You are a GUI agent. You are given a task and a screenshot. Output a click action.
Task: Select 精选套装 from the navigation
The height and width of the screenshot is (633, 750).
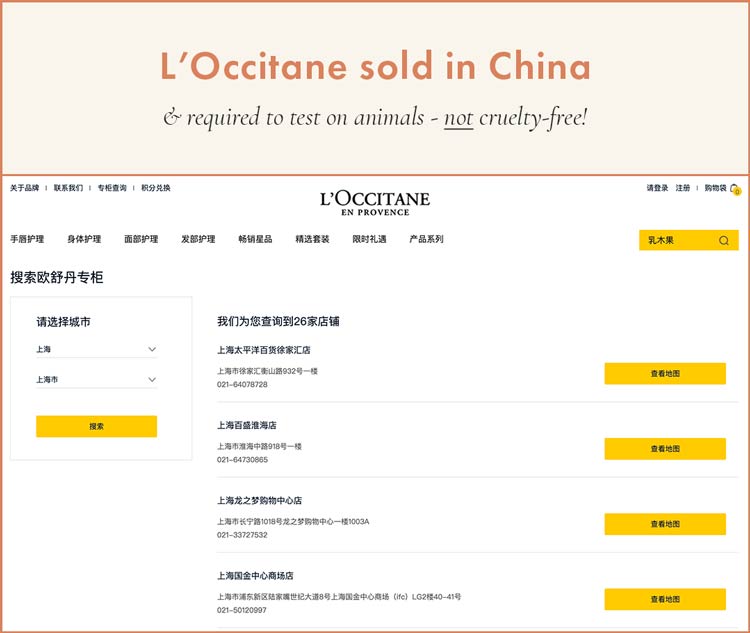[x=312, y=240]
